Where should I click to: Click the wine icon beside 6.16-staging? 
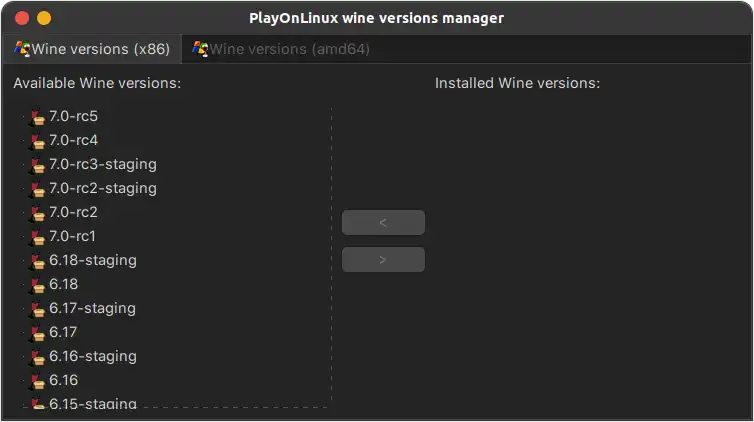pos(37,358)
